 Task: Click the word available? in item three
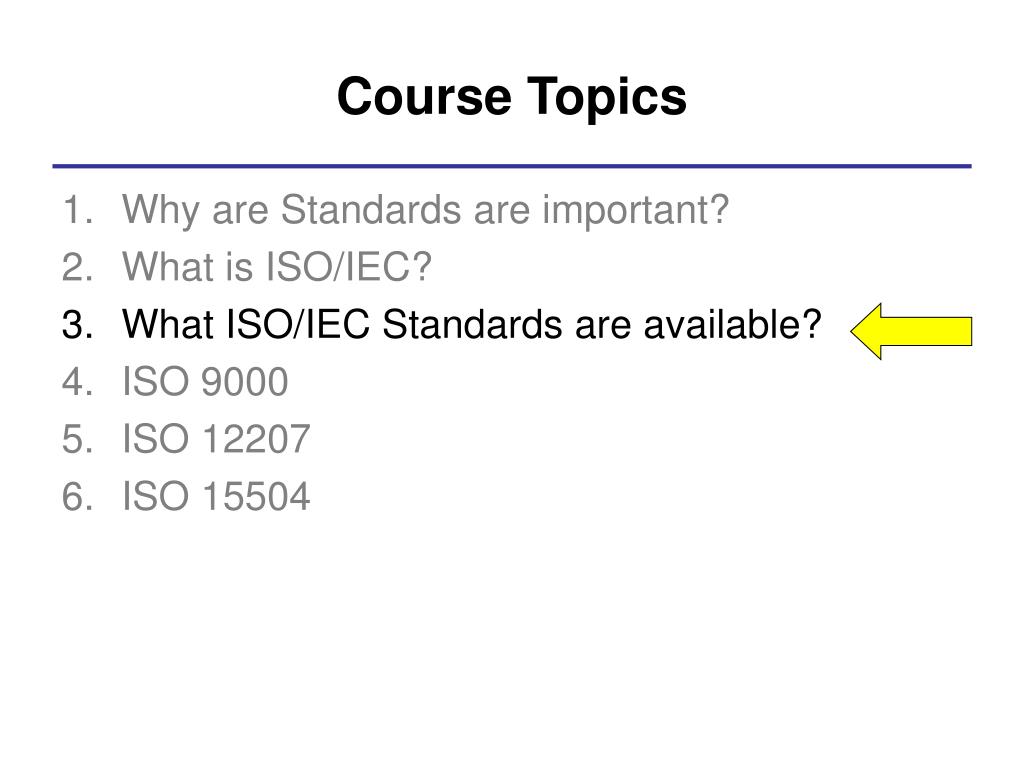(732, 325)
